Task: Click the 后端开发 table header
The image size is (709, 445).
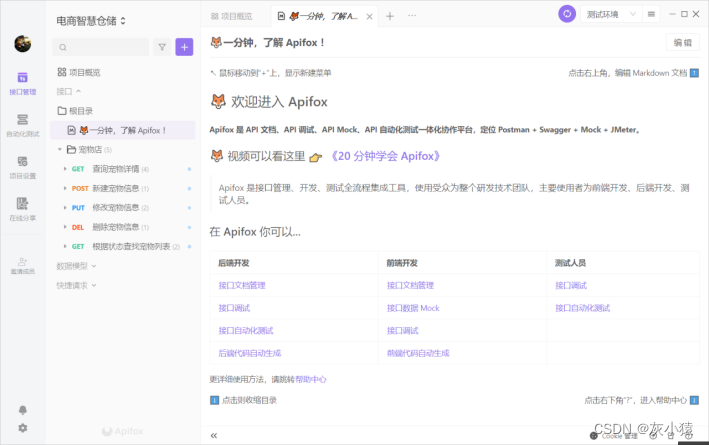Action: tap(234, 263)
